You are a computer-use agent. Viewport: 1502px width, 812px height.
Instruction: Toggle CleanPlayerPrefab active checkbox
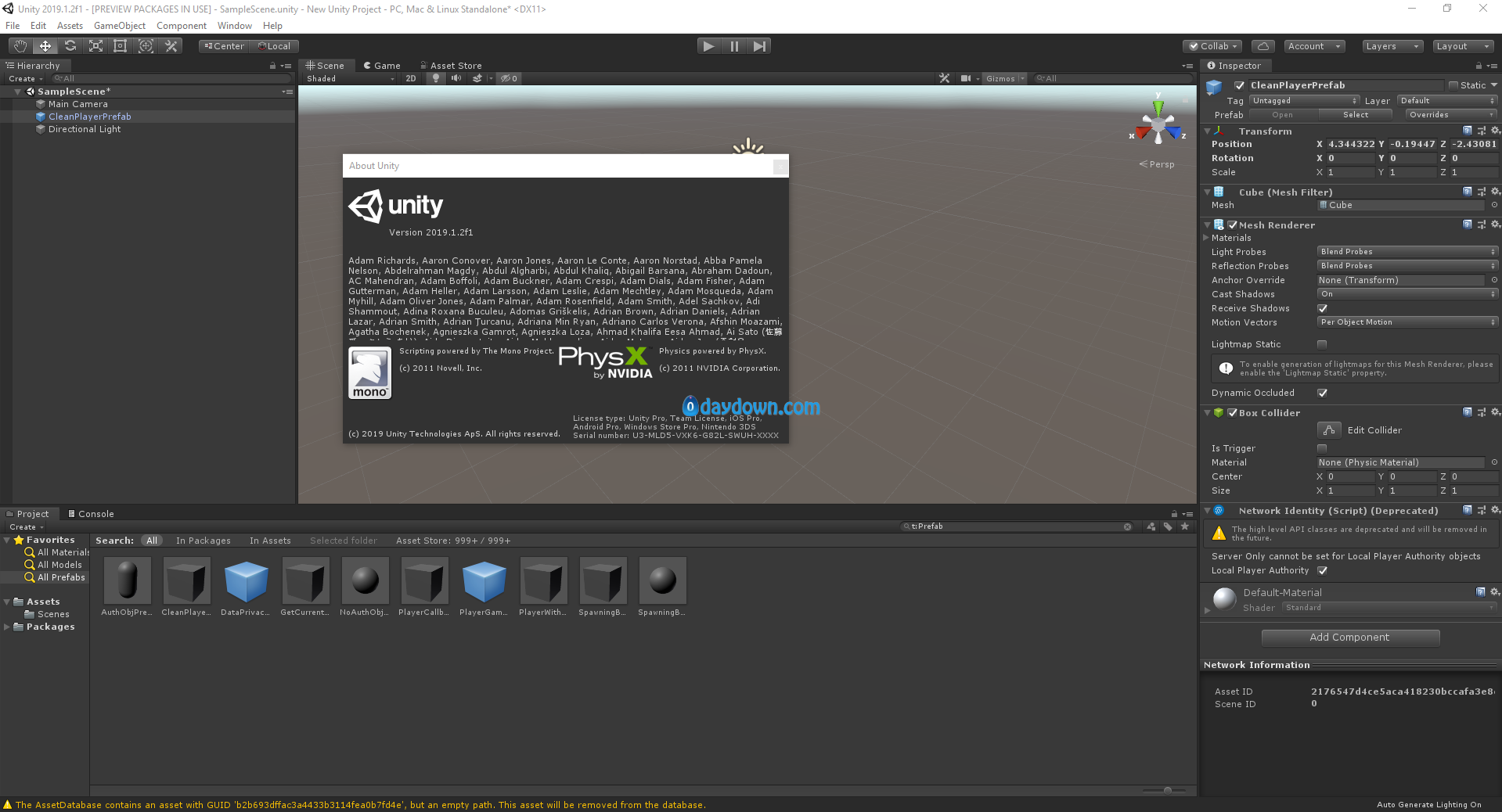(1239, 85)
